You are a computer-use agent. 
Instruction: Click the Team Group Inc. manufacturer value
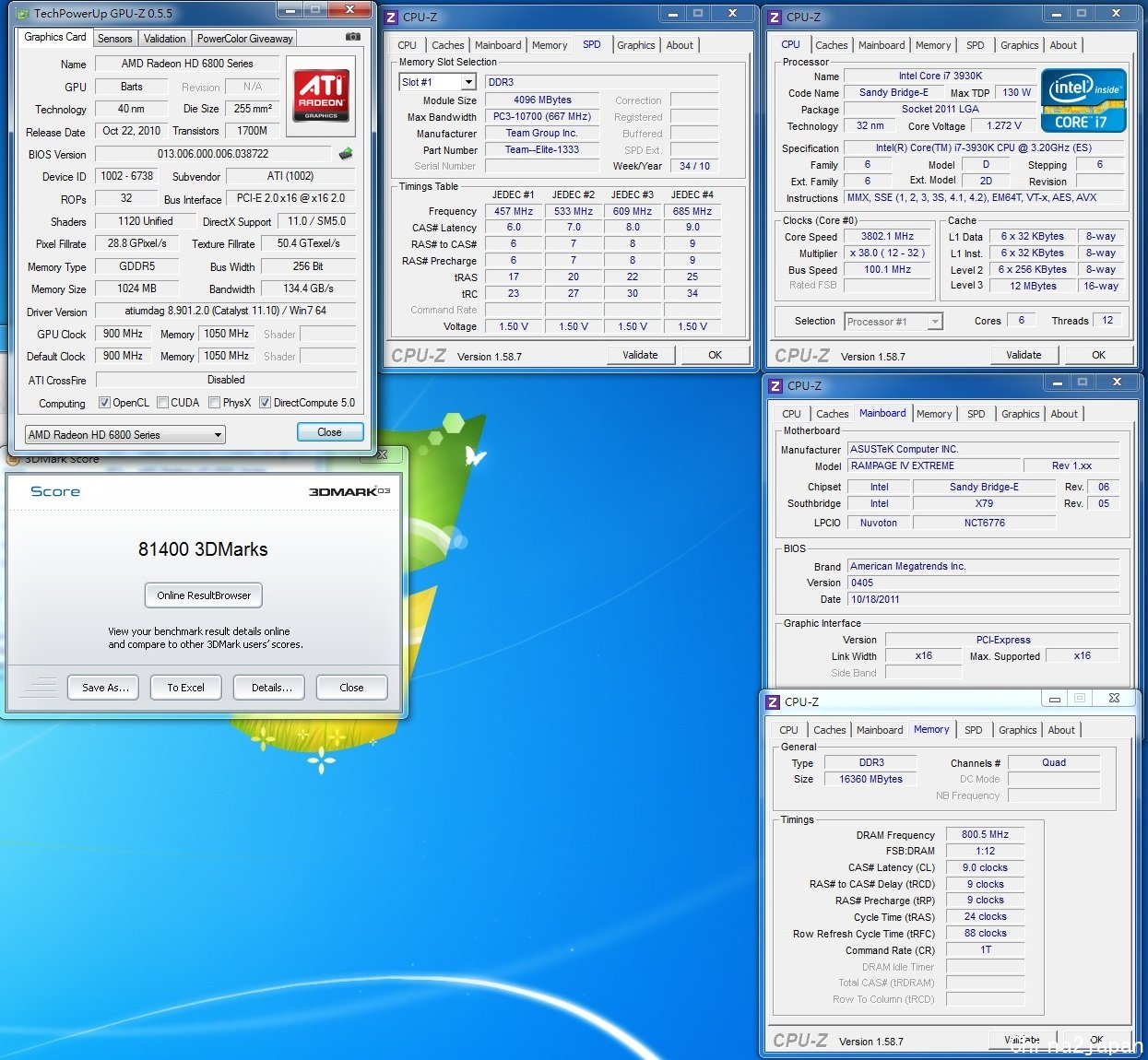pyautogui.click(x=542, y=134)
